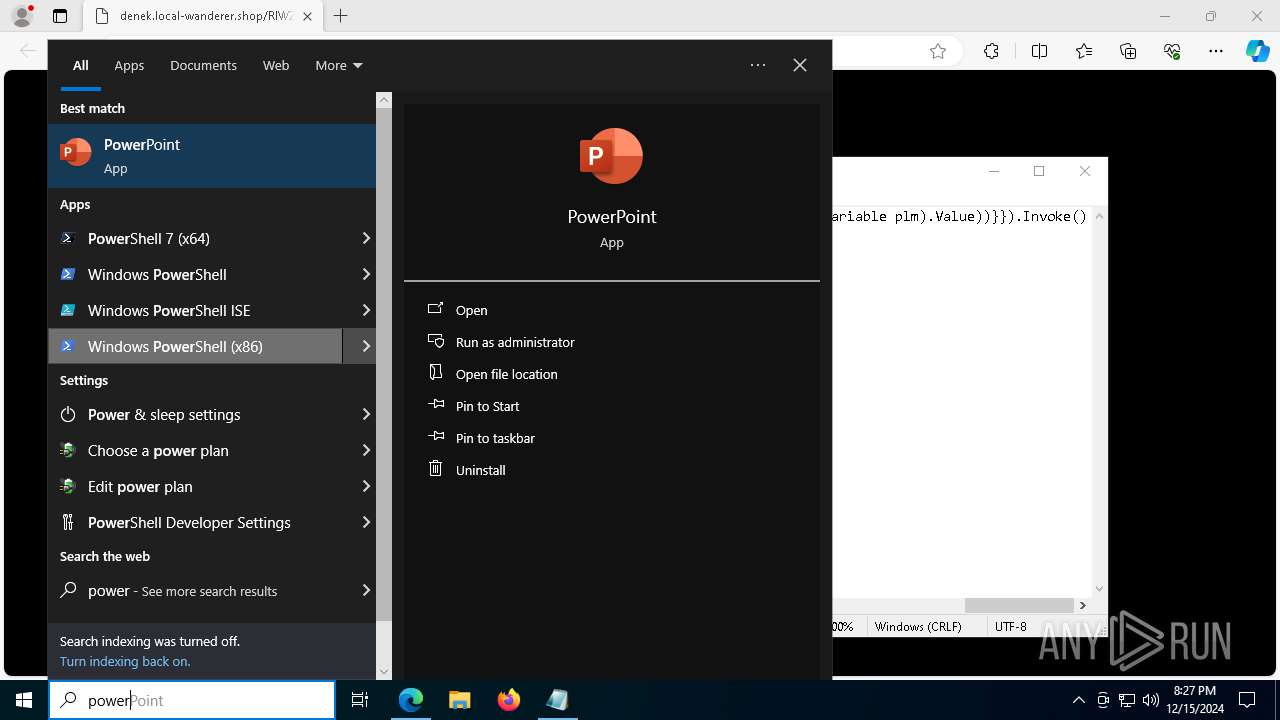Expand PowerShell Developer Settings arrow

(x=366, y=522)
